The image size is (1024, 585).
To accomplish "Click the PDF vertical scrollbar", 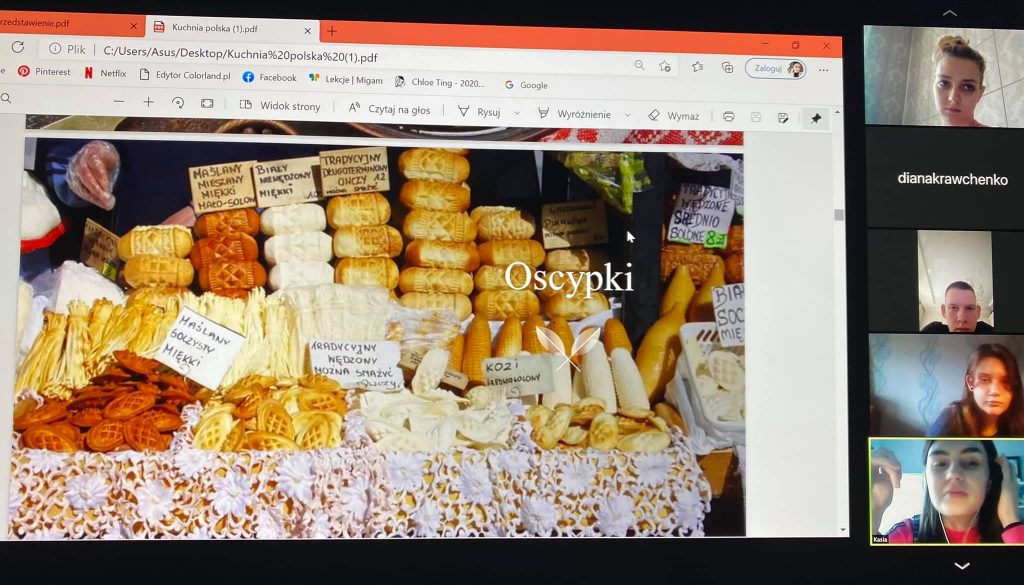I will [x=839, y=214].
